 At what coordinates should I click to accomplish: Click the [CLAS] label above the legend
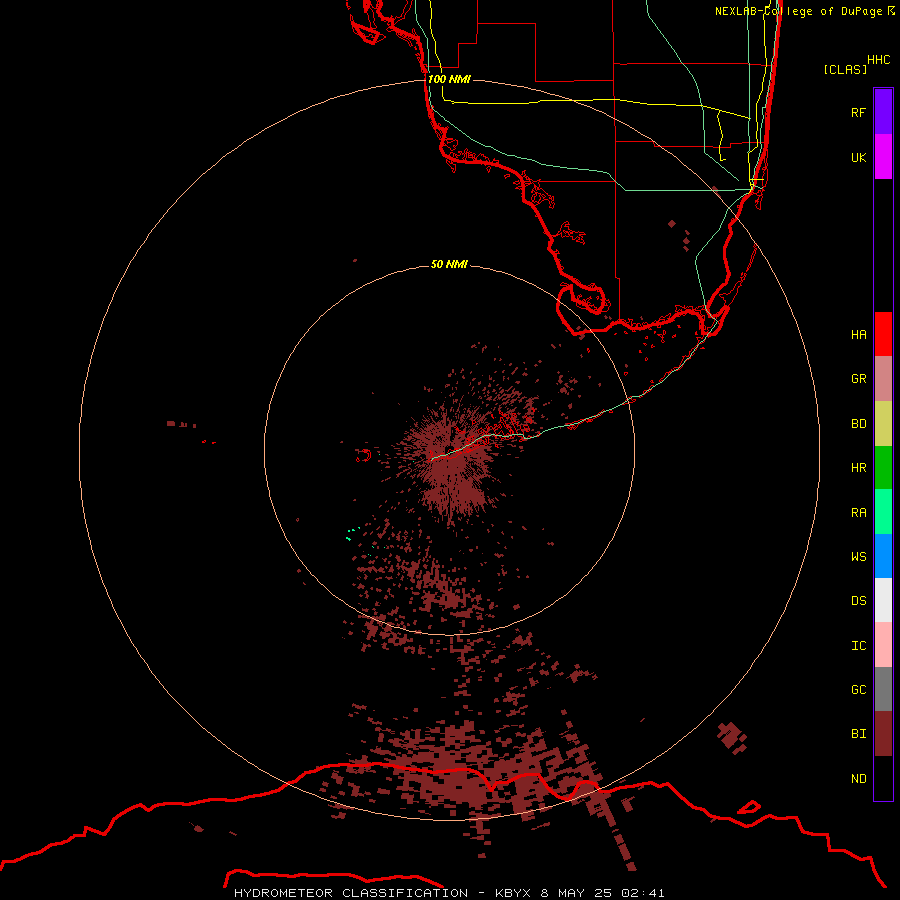pyautogui.click(x=845, y=69)
